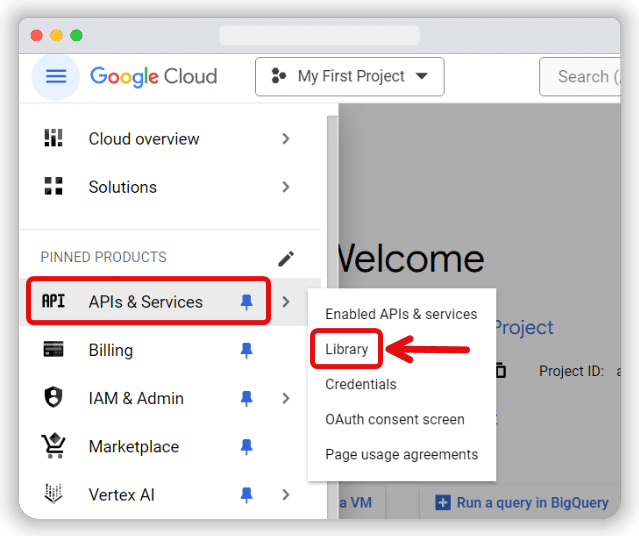Click into the Search field
The width and height of the screenshot is (639, 536).
[x=580, y=77]
